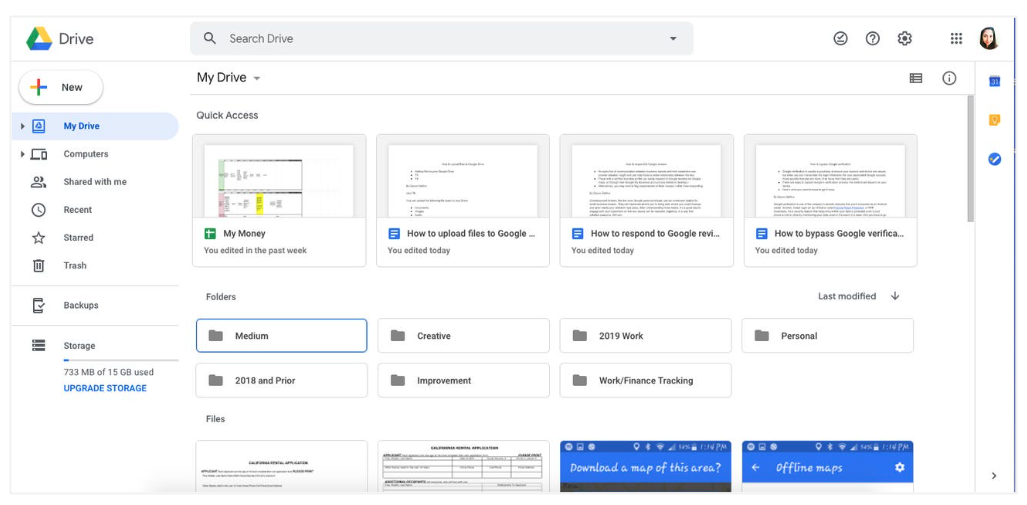This screenshot has height=505, width=1027.
Task: Open Google Tasks side panel icon
Action: pos(994,159)
